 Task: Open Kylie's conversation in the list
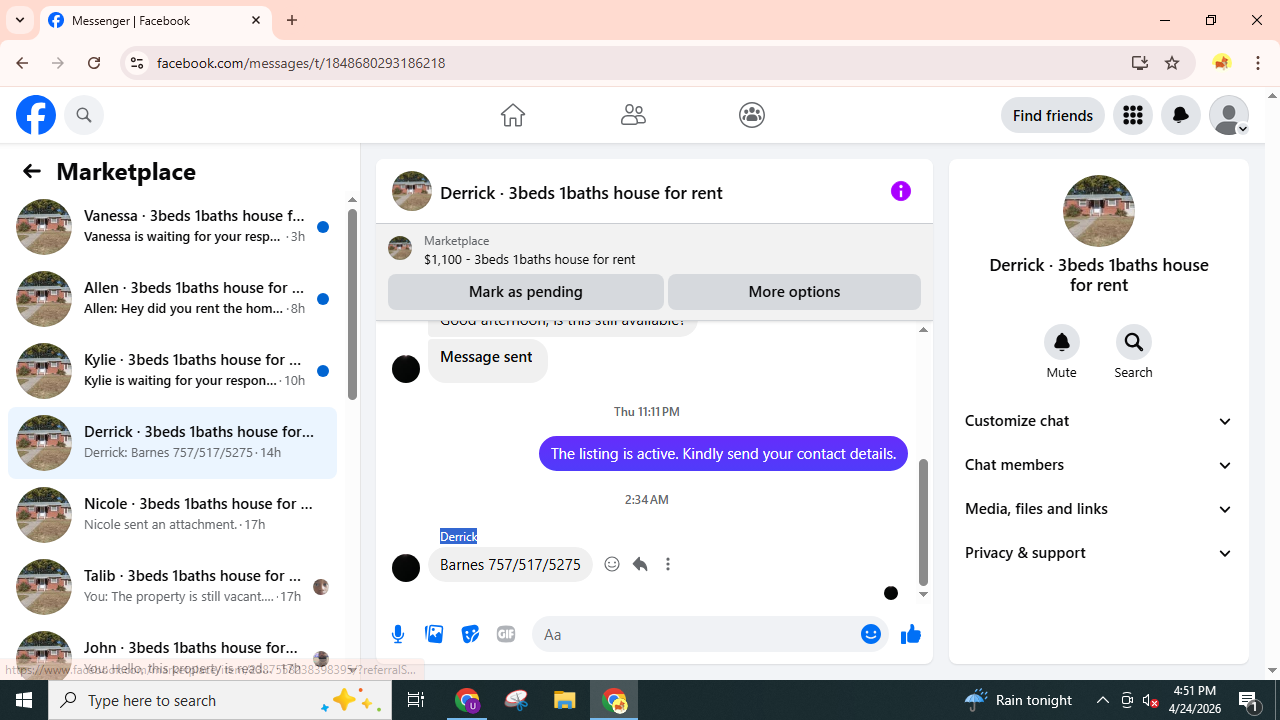[172, 371]
